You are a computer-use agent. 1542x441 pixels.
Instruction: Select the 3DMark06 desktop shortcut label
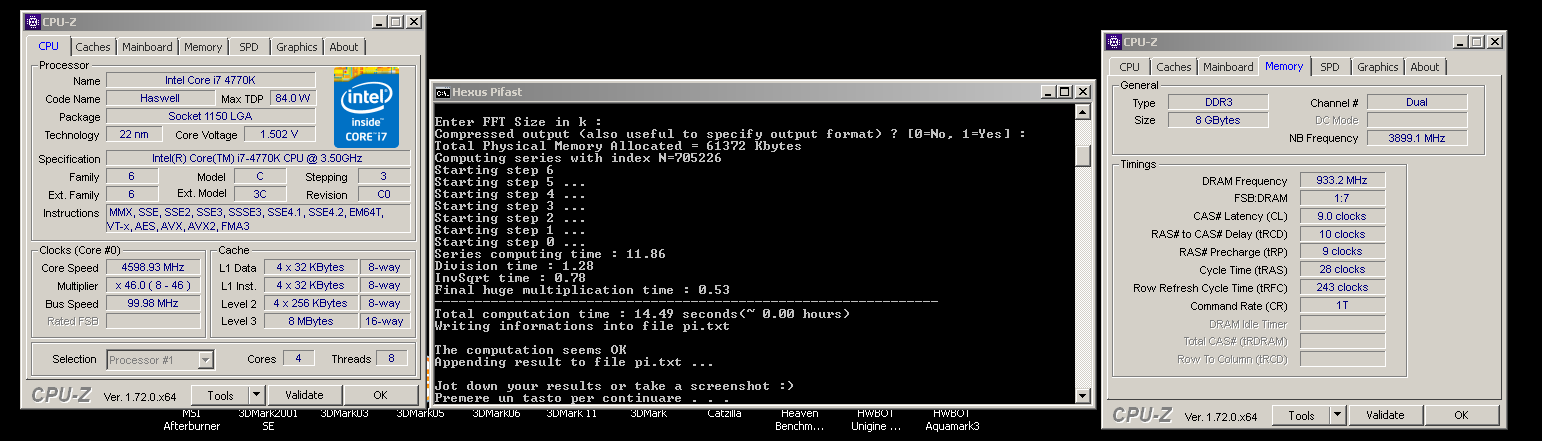click(496, 413)
